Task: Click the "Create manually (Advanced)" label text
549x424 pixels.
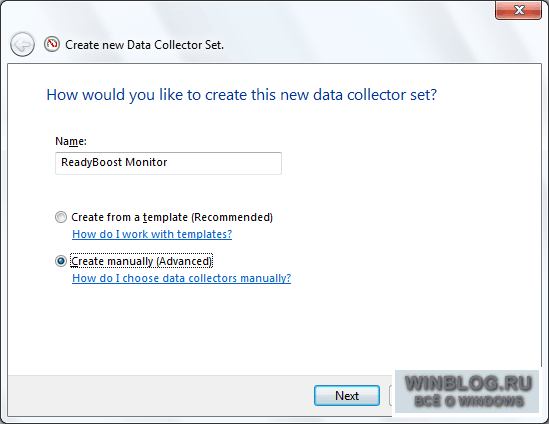Action: click(x=141, y=261)
